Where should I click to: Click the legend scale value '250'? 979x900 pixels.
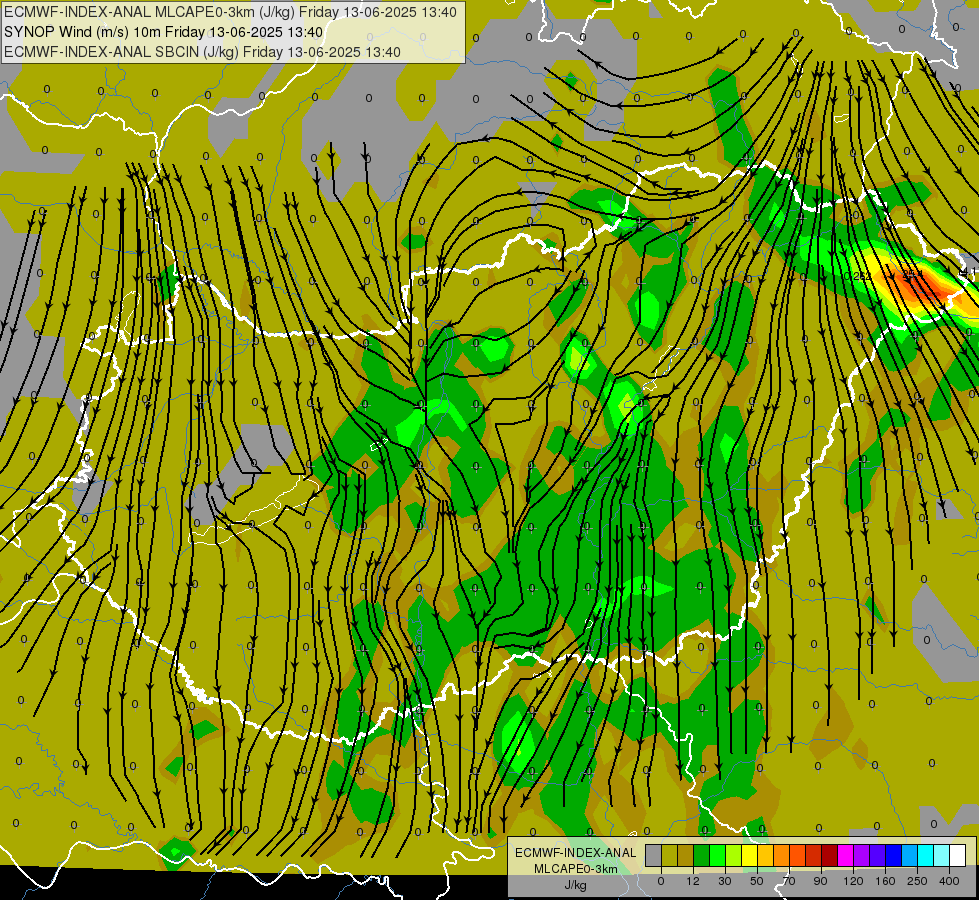point(917,881)
